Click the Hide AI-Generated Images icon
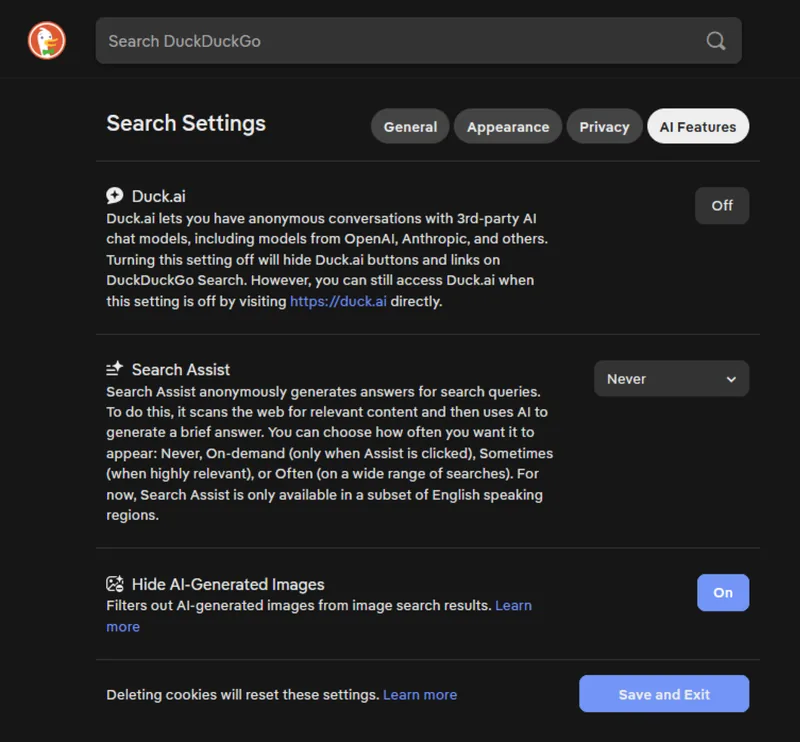The width and height of the screenshot is (800, 742). click(115, 583)
